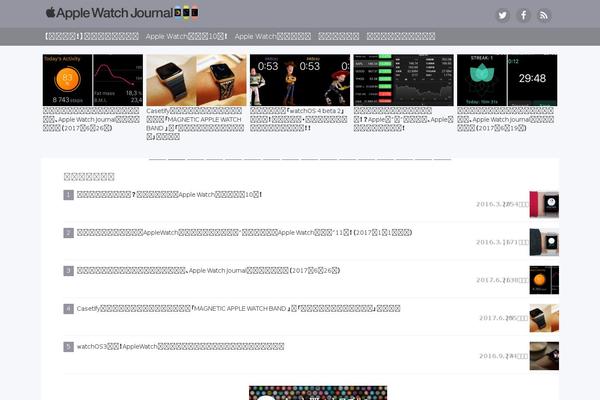Open rank 5 row thumbnail image
The height and width of the screenshot is (400, 600).
coord(544,356)
